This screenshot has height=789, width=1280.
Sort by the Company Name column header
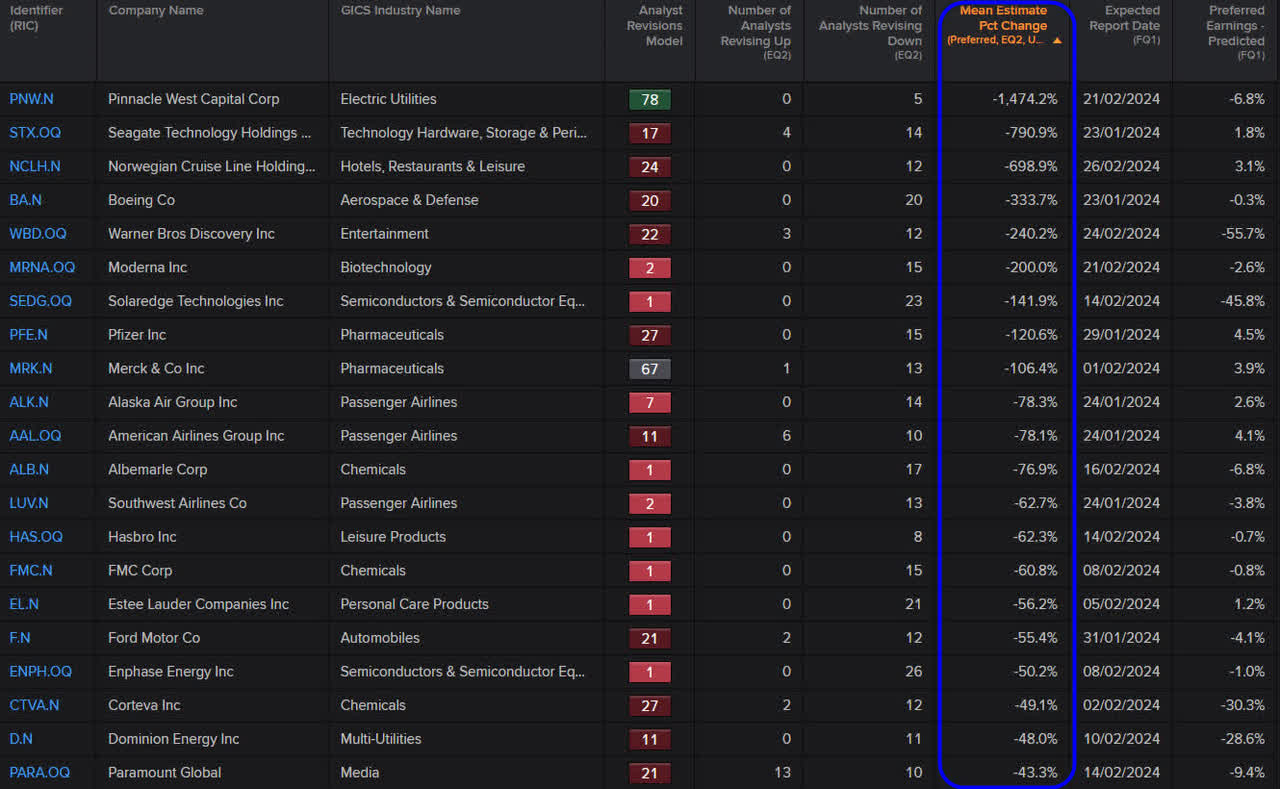pyautogui.click(x=155, y=10)
